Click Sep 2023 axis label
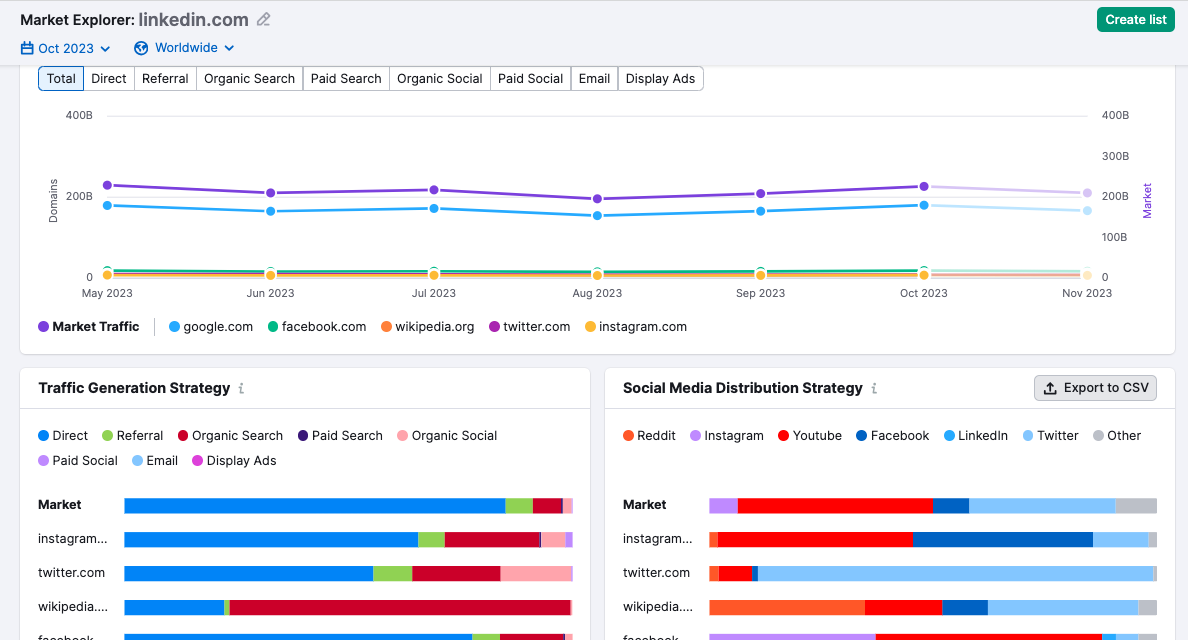Screen dimensions: 1188x640 761,293
